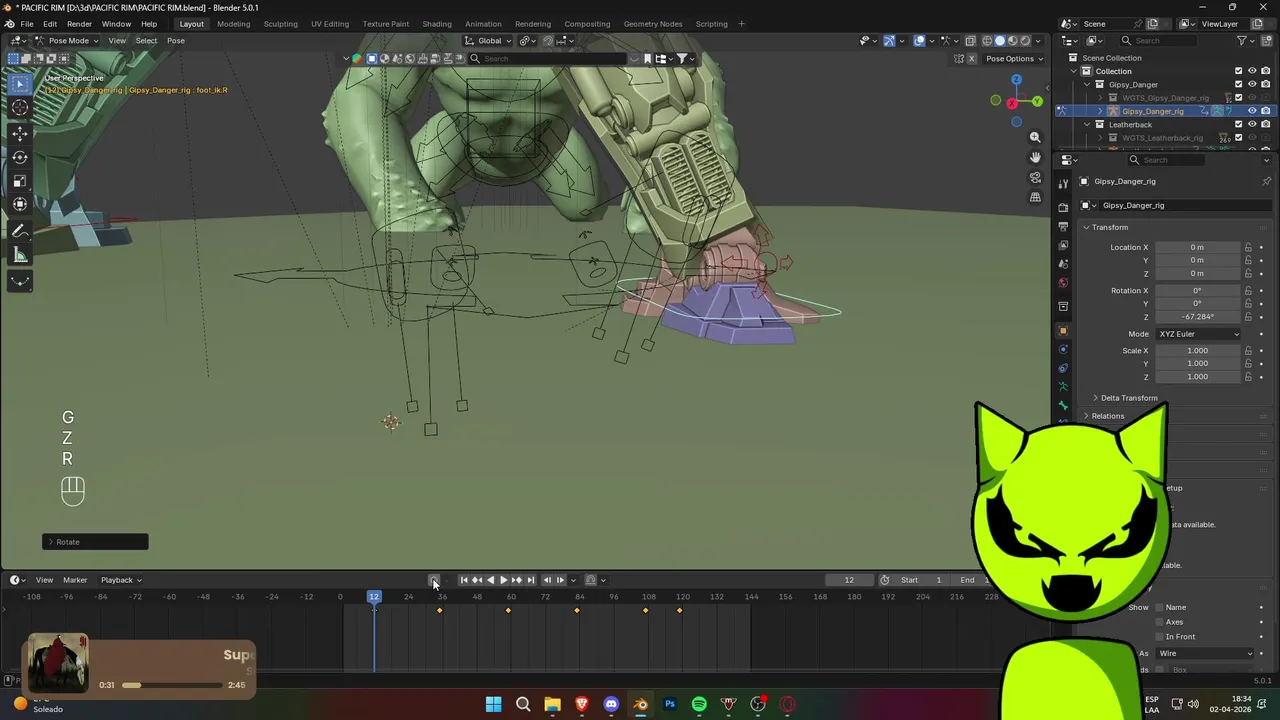Open the Render properties tab
The height and width of the screenshot is (720, 1280).
1063,208
